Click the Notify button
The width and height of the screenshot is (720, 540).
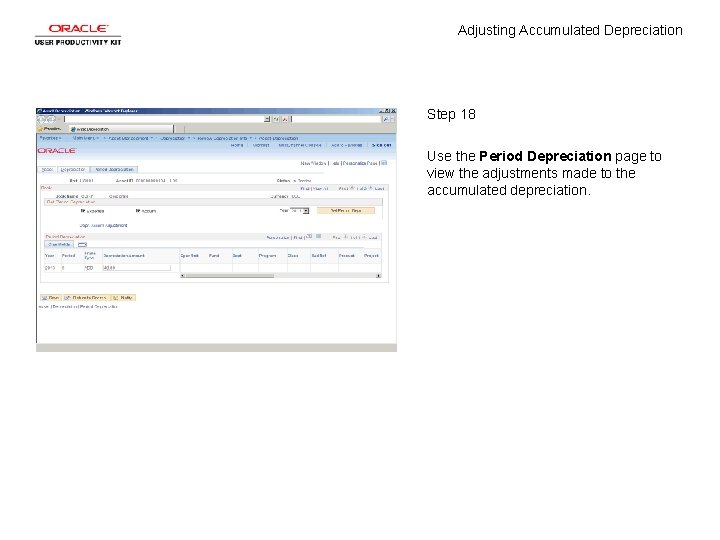coord(123,298)
